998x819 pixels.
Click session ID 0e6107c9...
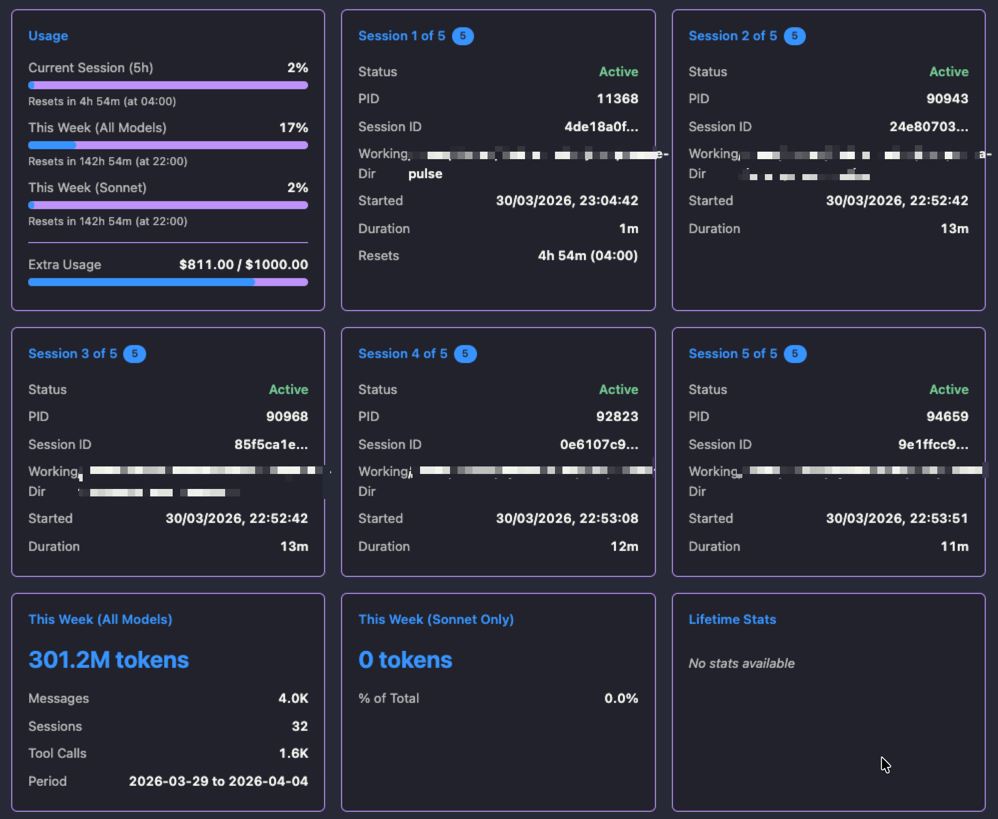tap(599, 444)
